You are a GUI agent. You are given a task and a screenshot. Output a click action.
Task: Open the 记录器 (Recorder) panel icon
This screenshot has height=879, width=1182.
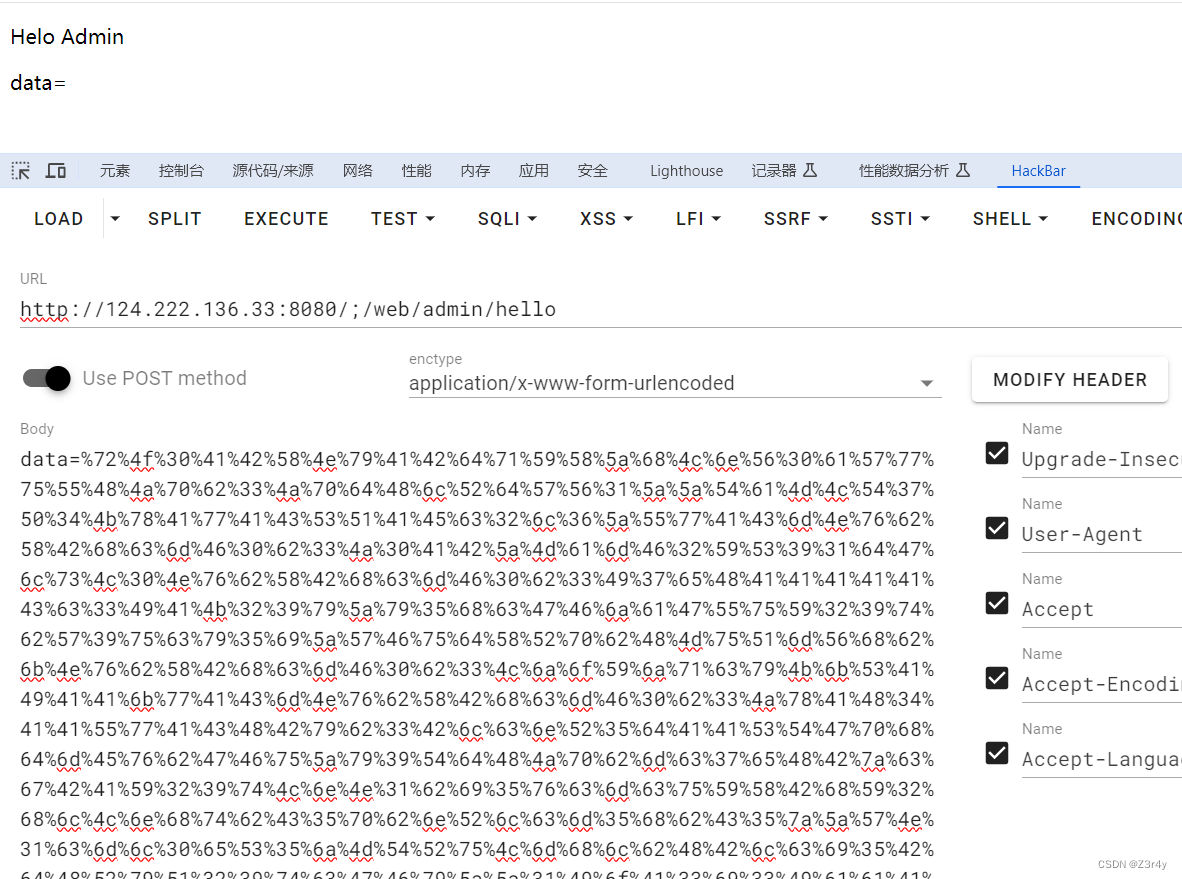click(x=784, y=170)
